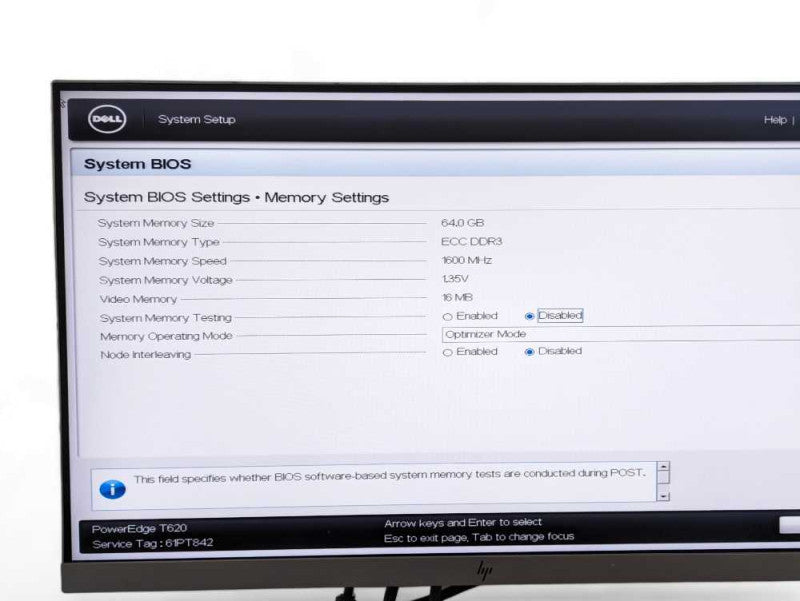
Task: Select Disabled for Node Interleaving
Action: (529, 352)
